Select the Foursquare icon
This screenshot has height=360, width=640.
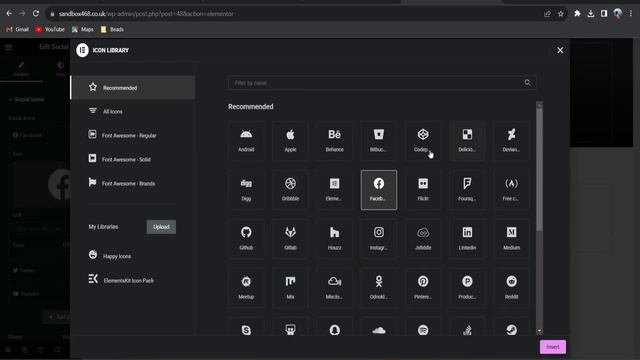coord(467,190)
